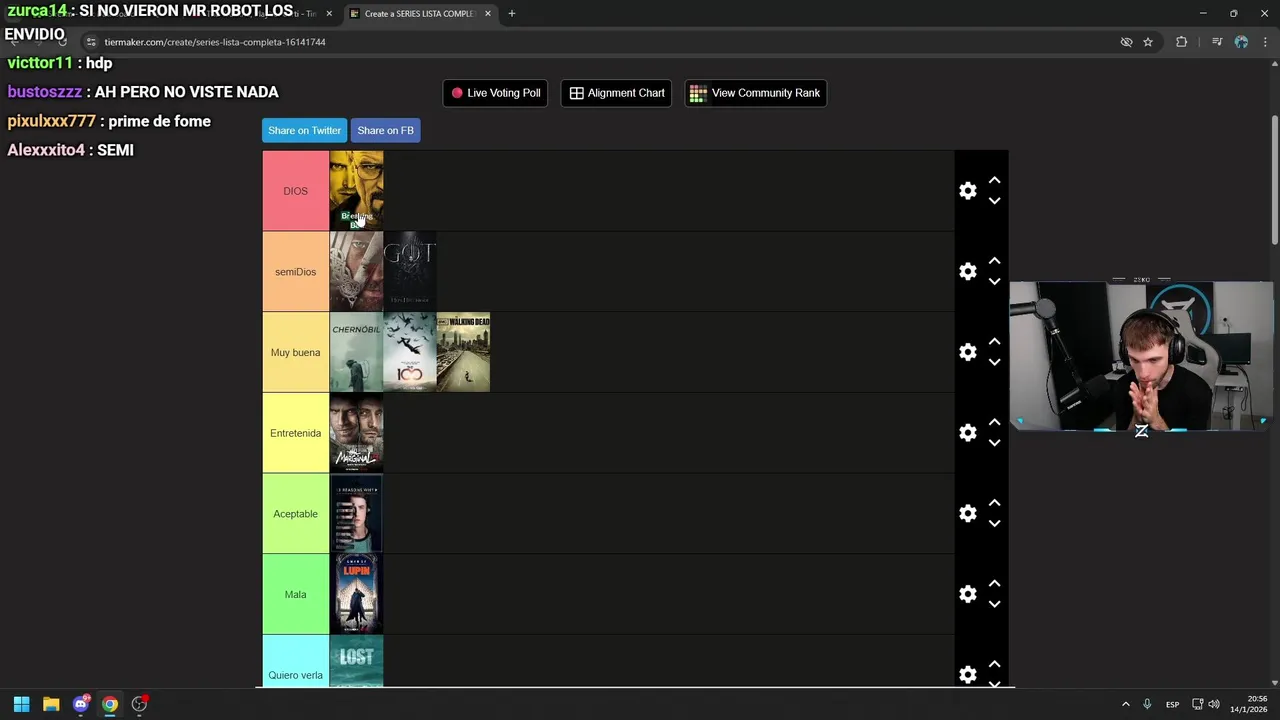The height and width of the screenshot is (720, 1280).
Task: Move semiDios tier up with arrow
Action: [994, 261]
